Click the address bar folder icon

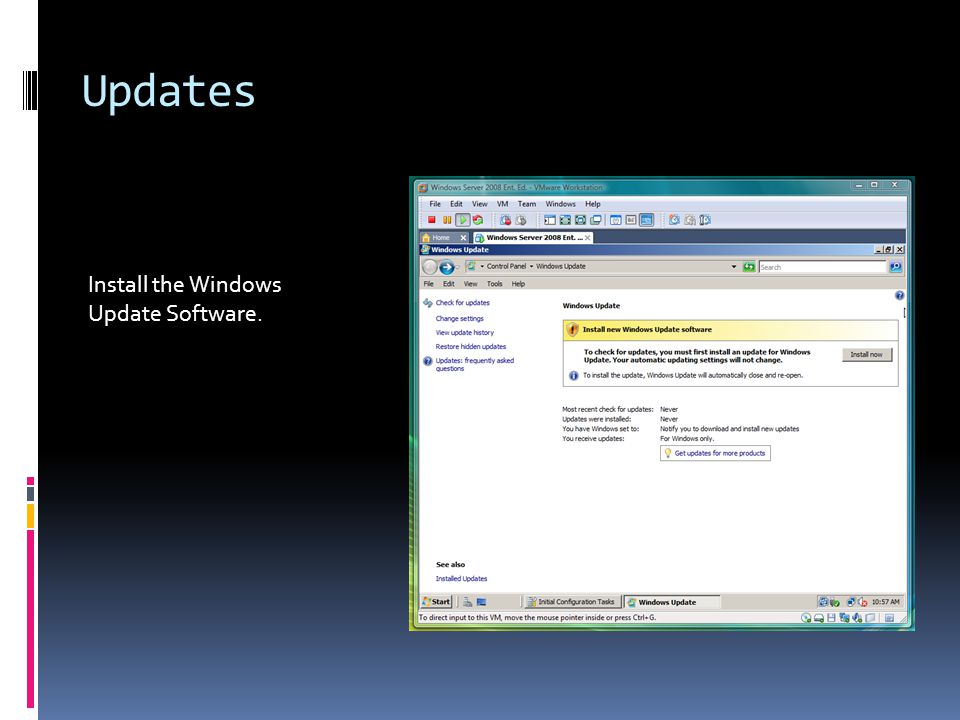pos(471,266)
